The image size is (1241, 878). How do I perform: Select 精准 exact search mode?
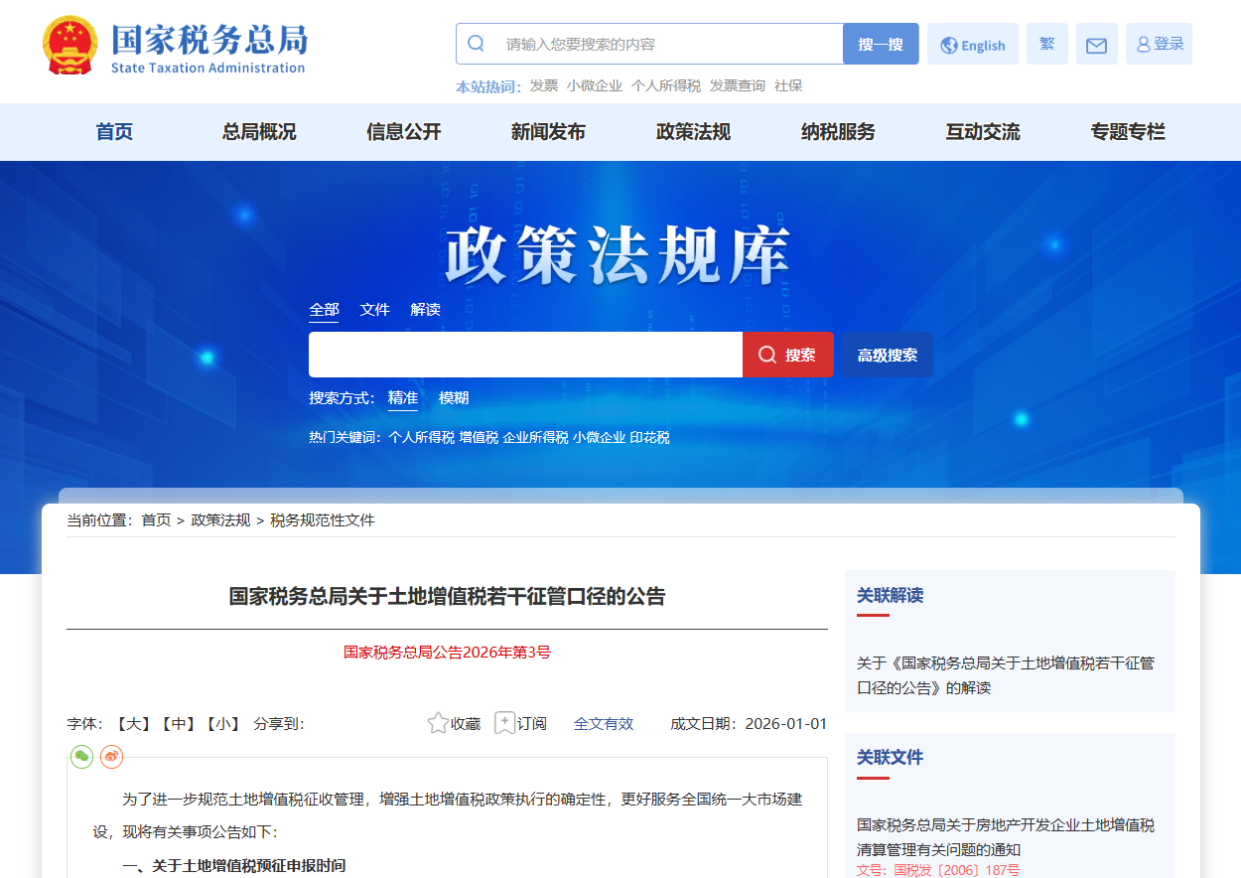coord(403,398)
